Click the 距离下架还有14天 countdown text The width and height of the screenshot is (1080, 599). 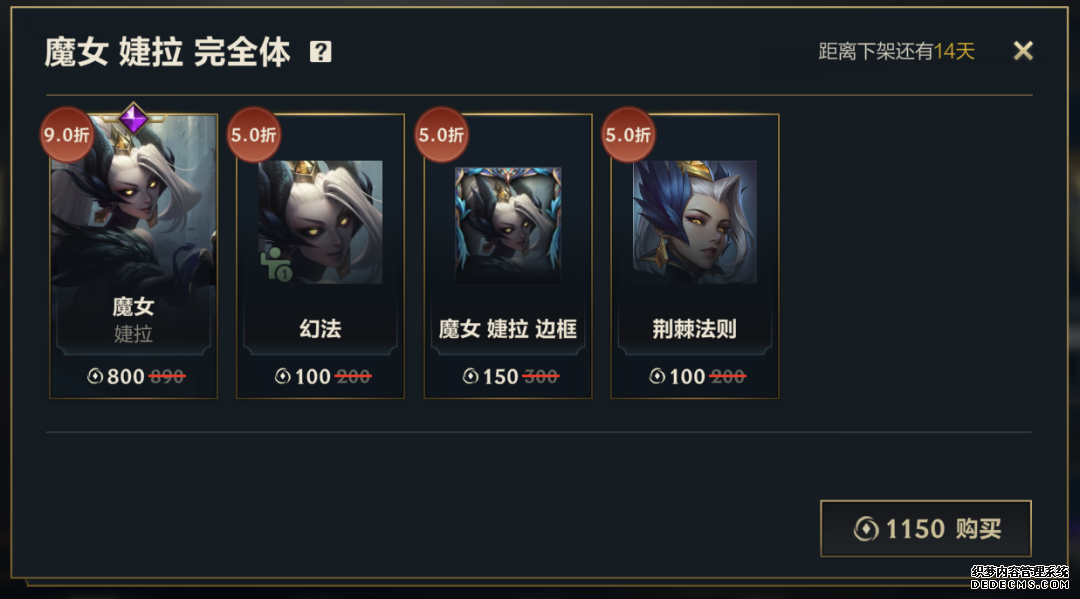click(x=896, y=51)
